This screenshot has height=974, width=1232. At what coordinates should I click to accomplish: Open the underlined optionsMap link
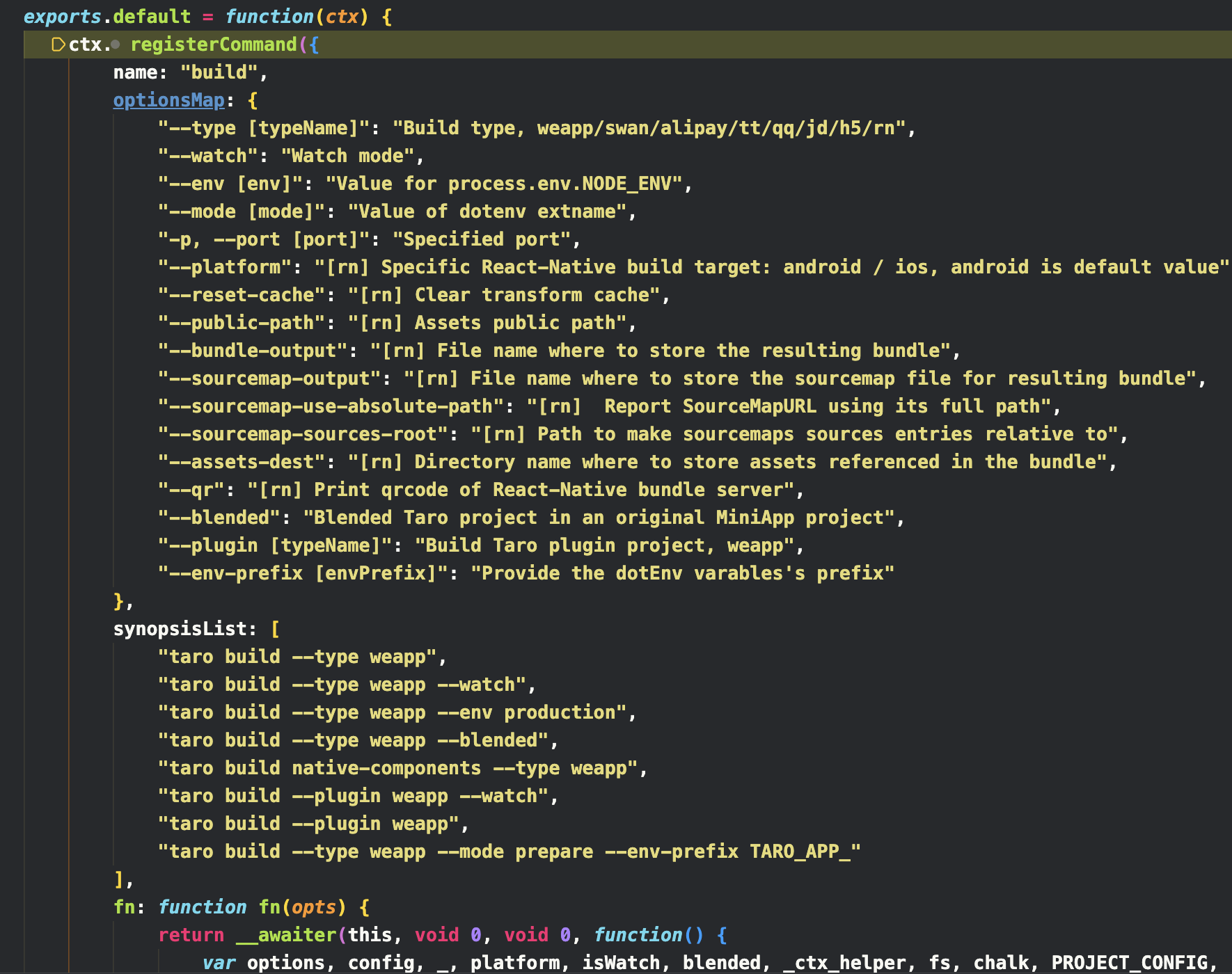(x=169, y=100)
